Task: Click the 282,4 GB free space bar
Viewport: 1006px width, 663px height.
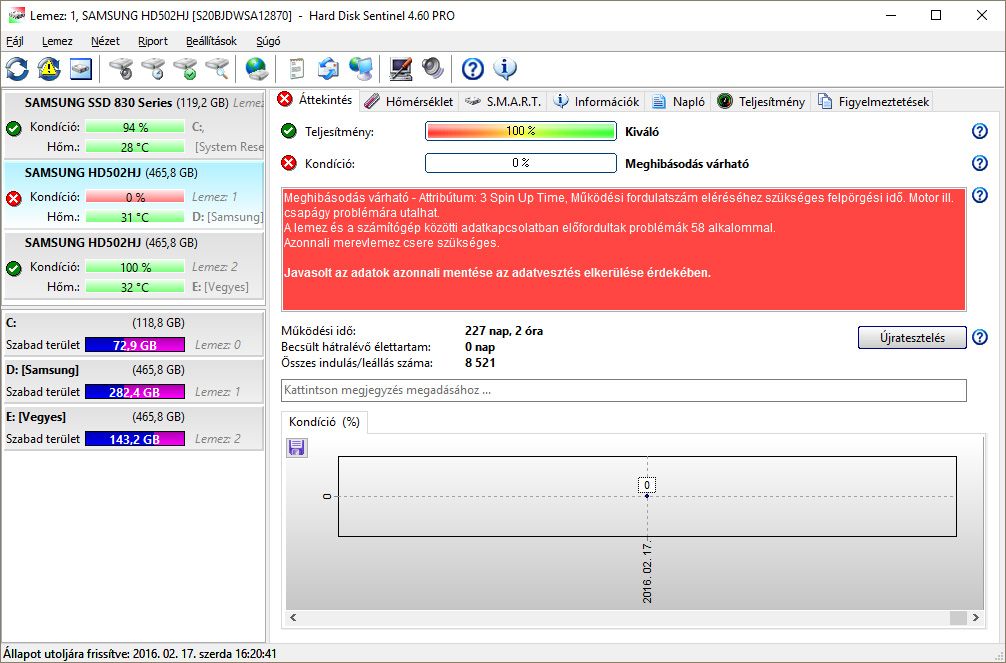Action: pos(135,392)
